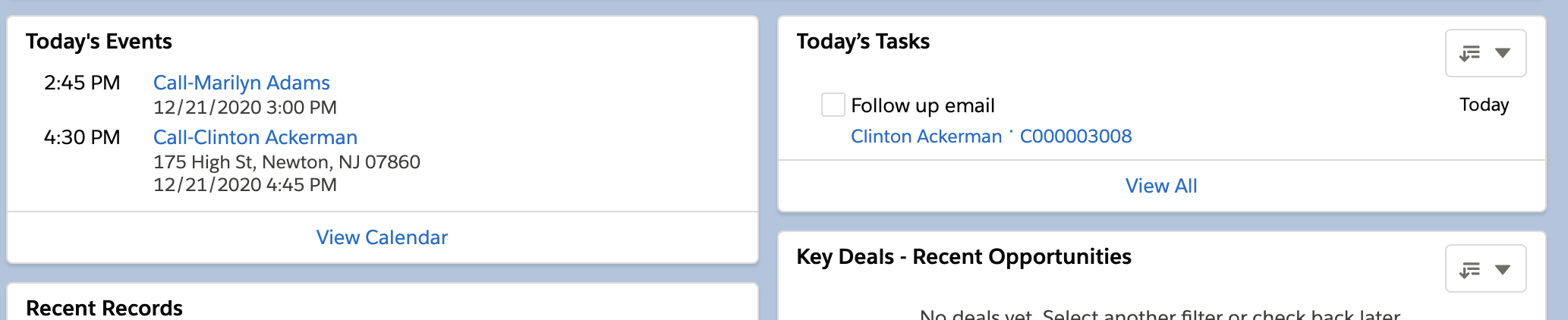Click the Today's Tasks card heading
1568x320 pixels.
863,42
